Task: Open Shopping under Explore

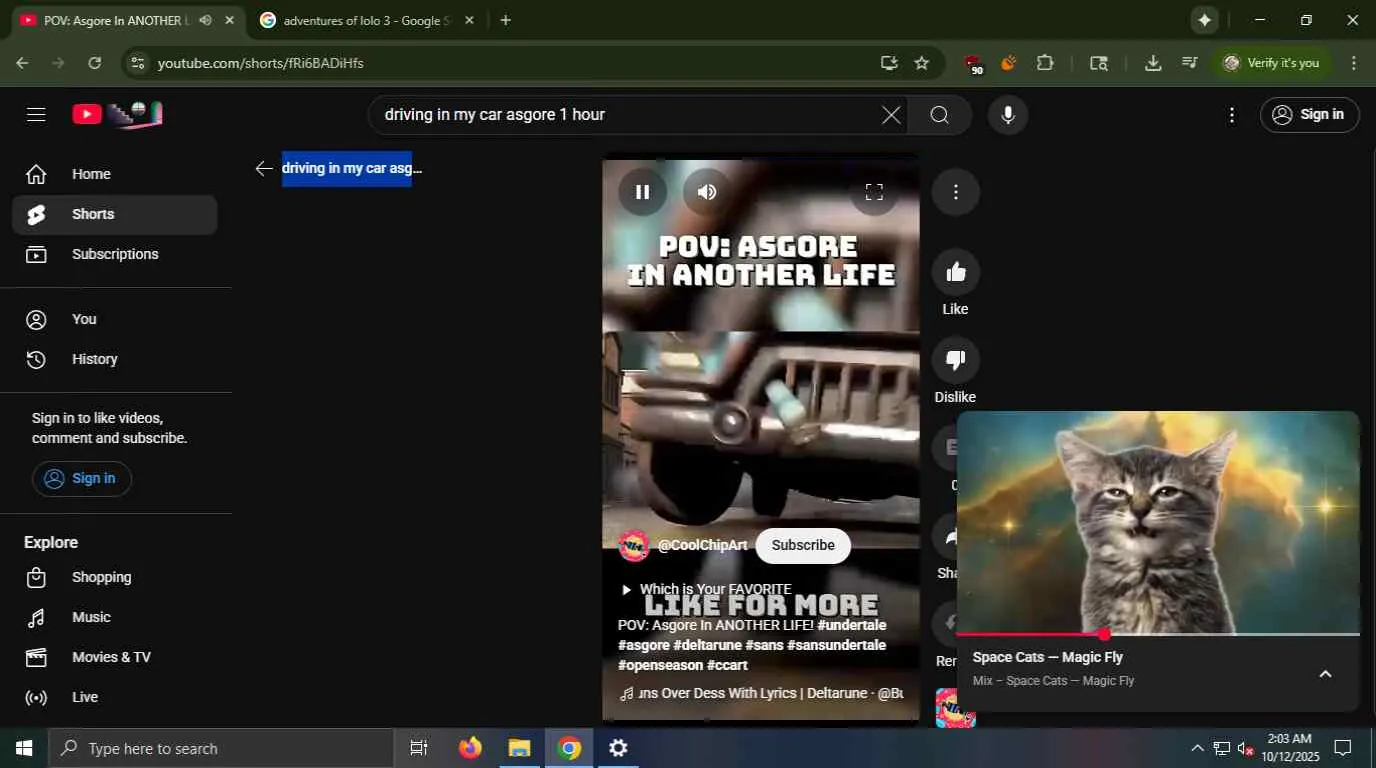Action: [114, 577]
